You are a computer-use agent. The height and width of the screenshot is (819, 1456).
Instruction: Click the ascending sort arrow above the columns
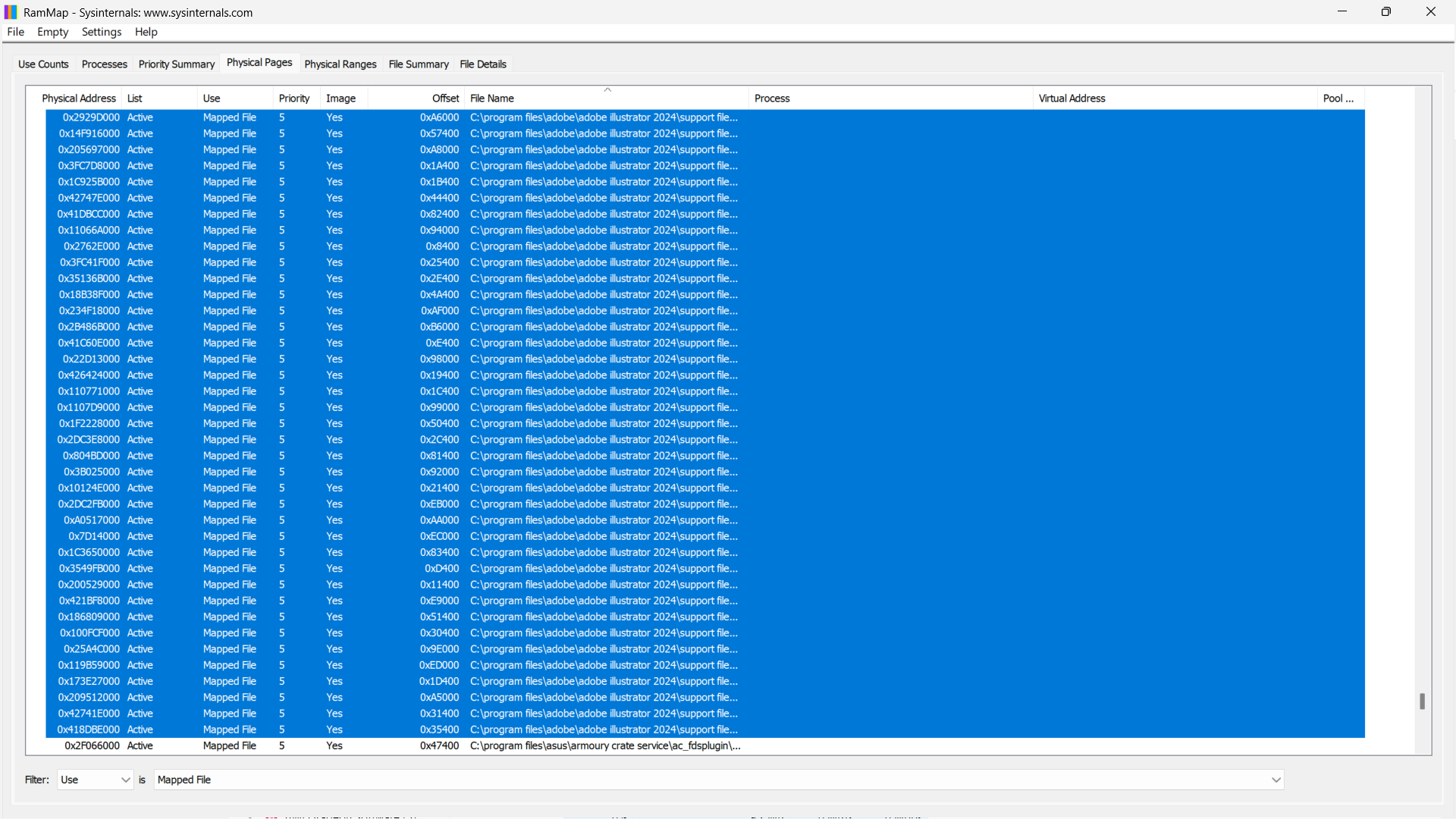(607, 89)
